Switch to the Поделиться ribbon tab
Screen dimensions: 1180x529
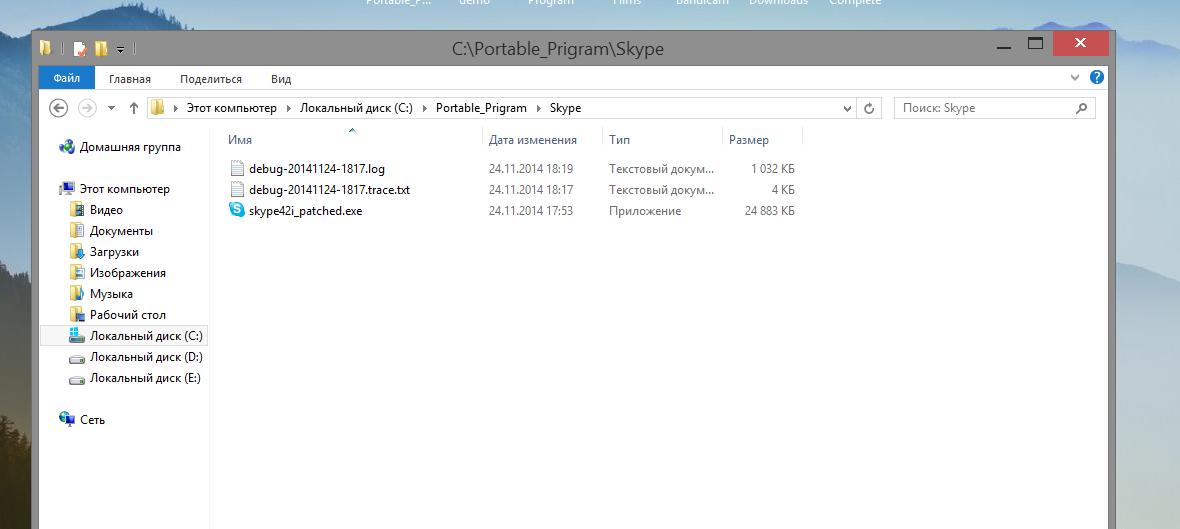pos(211,79)
